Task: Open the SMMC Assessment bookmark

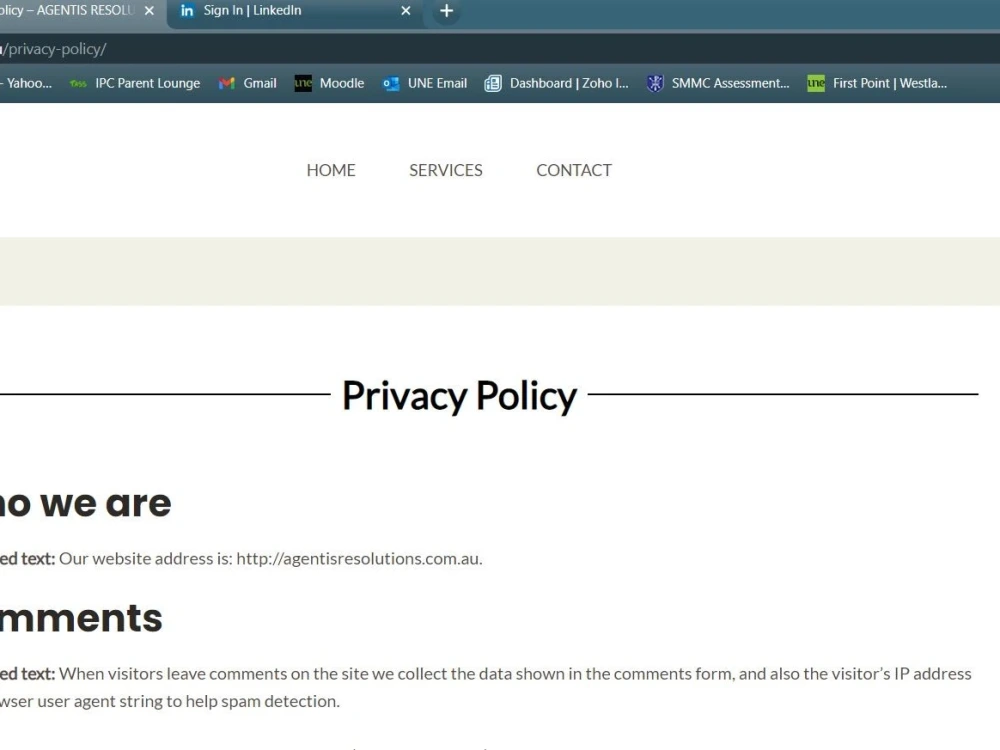Action: pyautogui.click(x=718, y=84)
